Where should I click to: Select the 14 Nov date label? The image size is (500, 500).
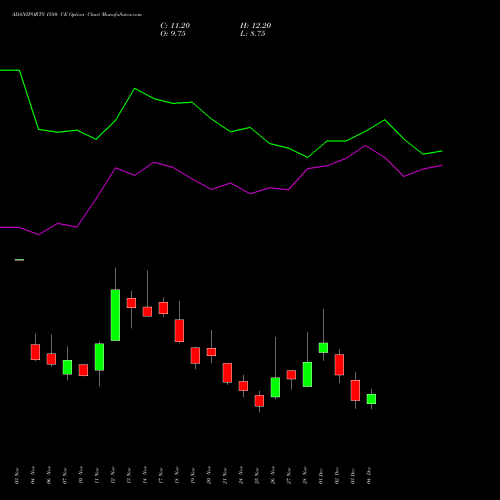point(145,476)
